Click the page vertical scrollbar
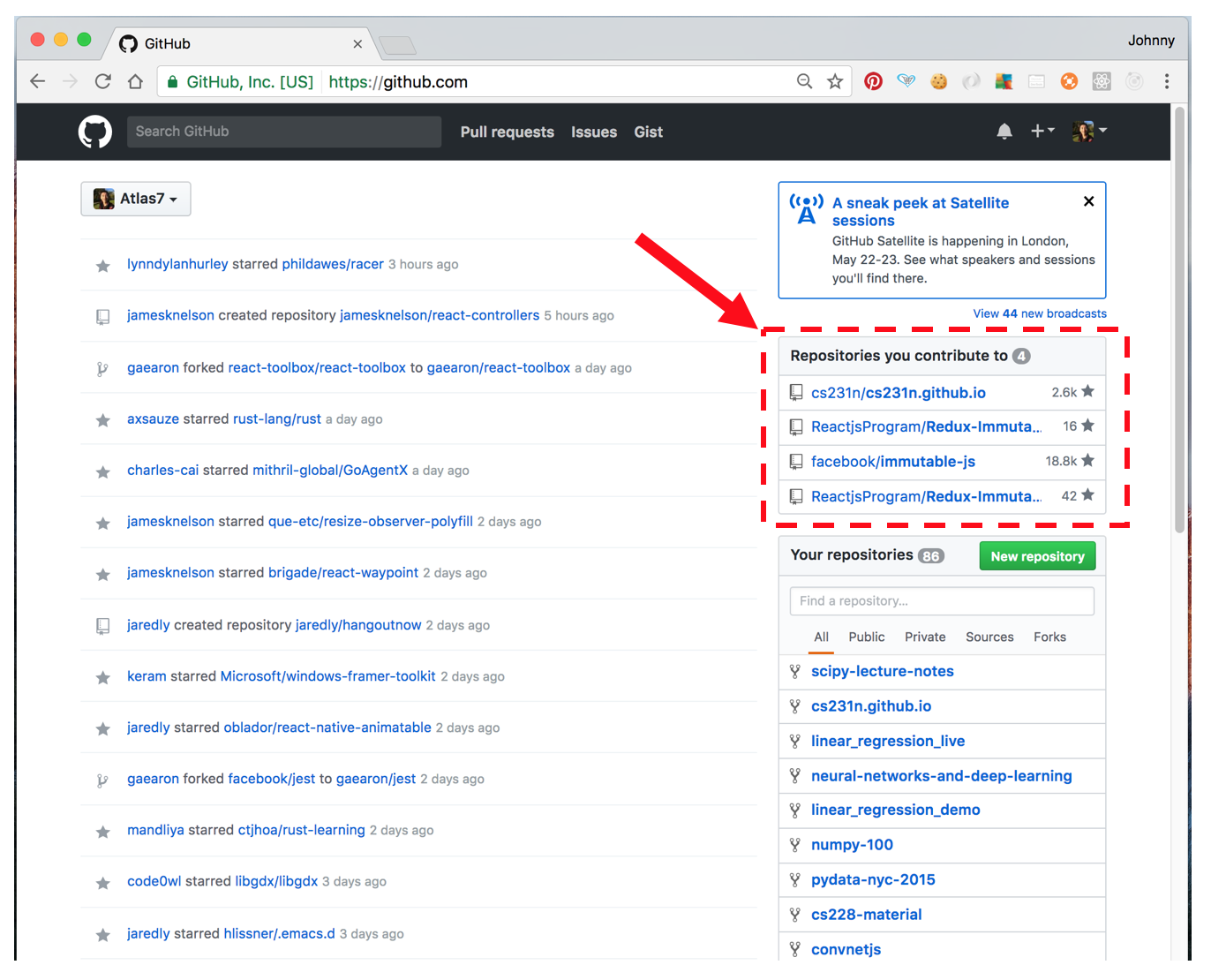The image size is (1211, 980). click(x=1179, y=320)
